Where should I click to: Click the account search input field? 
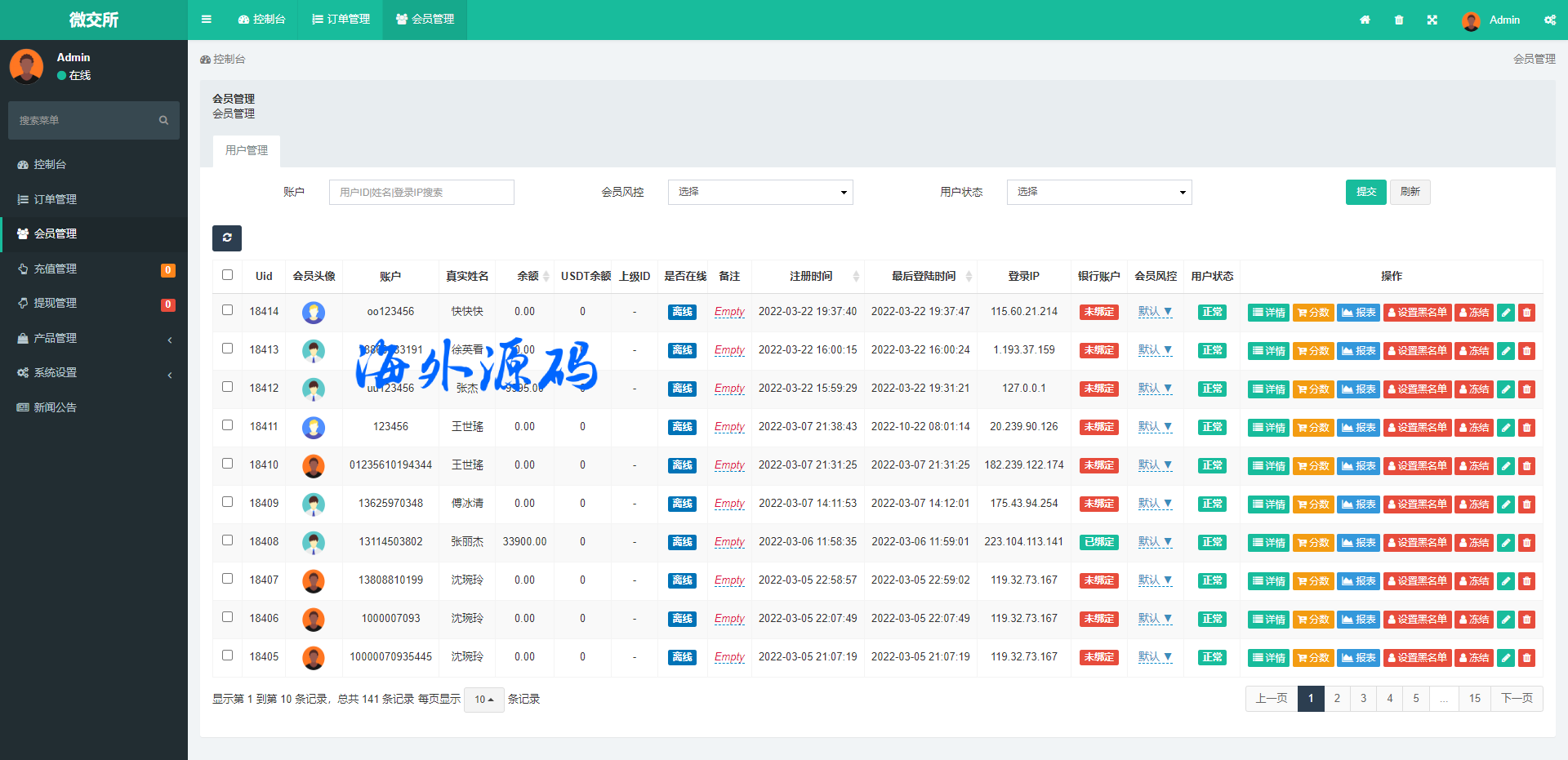(421, 192)
